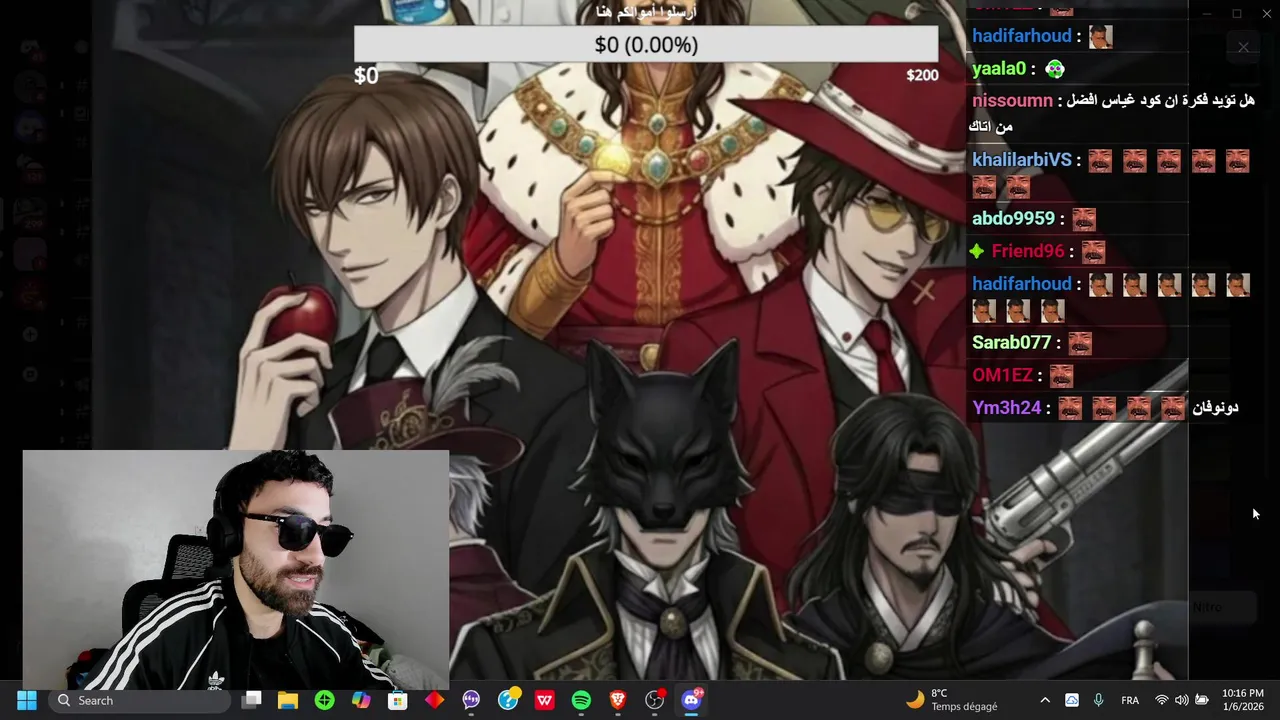The width and height of the screenshot is (1280, 720).
Task: Switch the FRA keyboard language indicator
Action: point(1130,700)
